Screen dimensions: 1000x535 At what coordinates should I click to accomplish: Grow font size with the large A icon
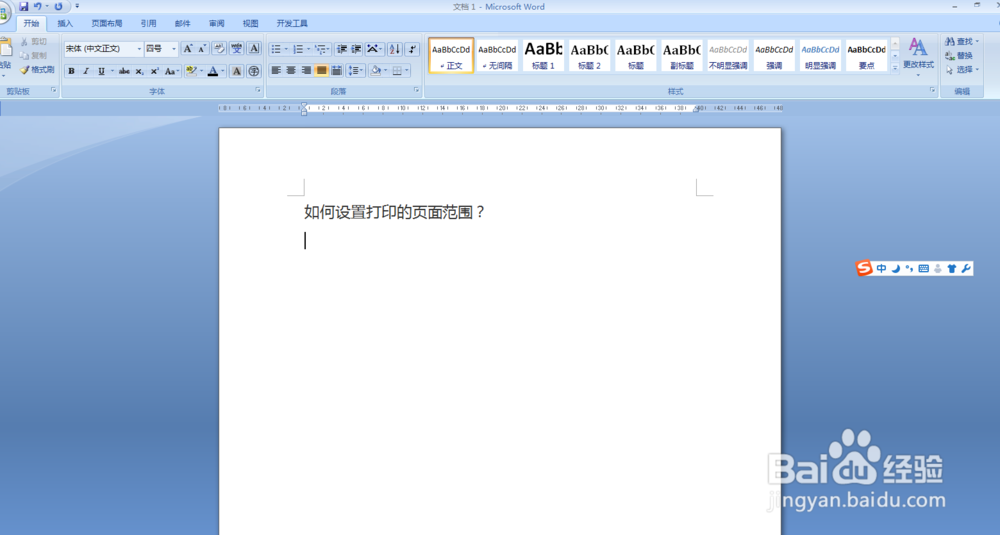pos(188,48)
